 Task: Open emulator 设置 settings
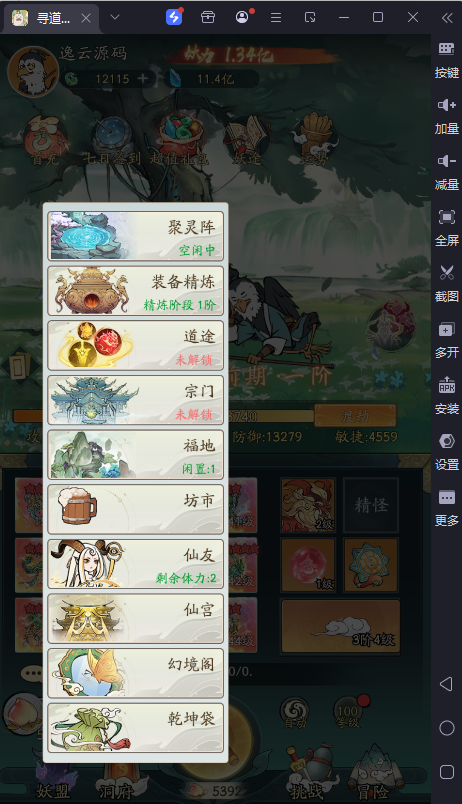[x=447, y=452]
